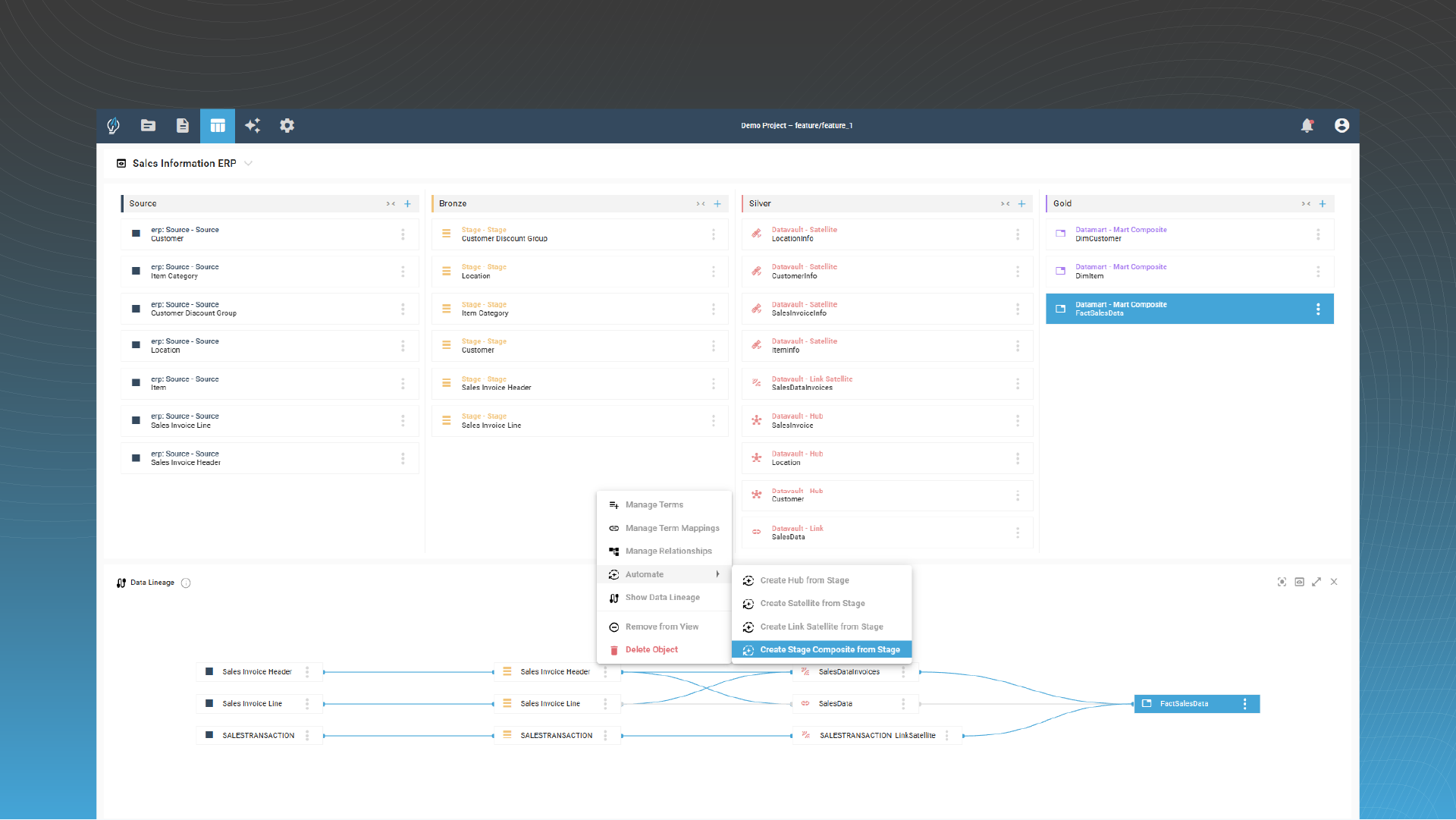Open the AI sparkles feature in the toolbar

click(x=253, y=126)
